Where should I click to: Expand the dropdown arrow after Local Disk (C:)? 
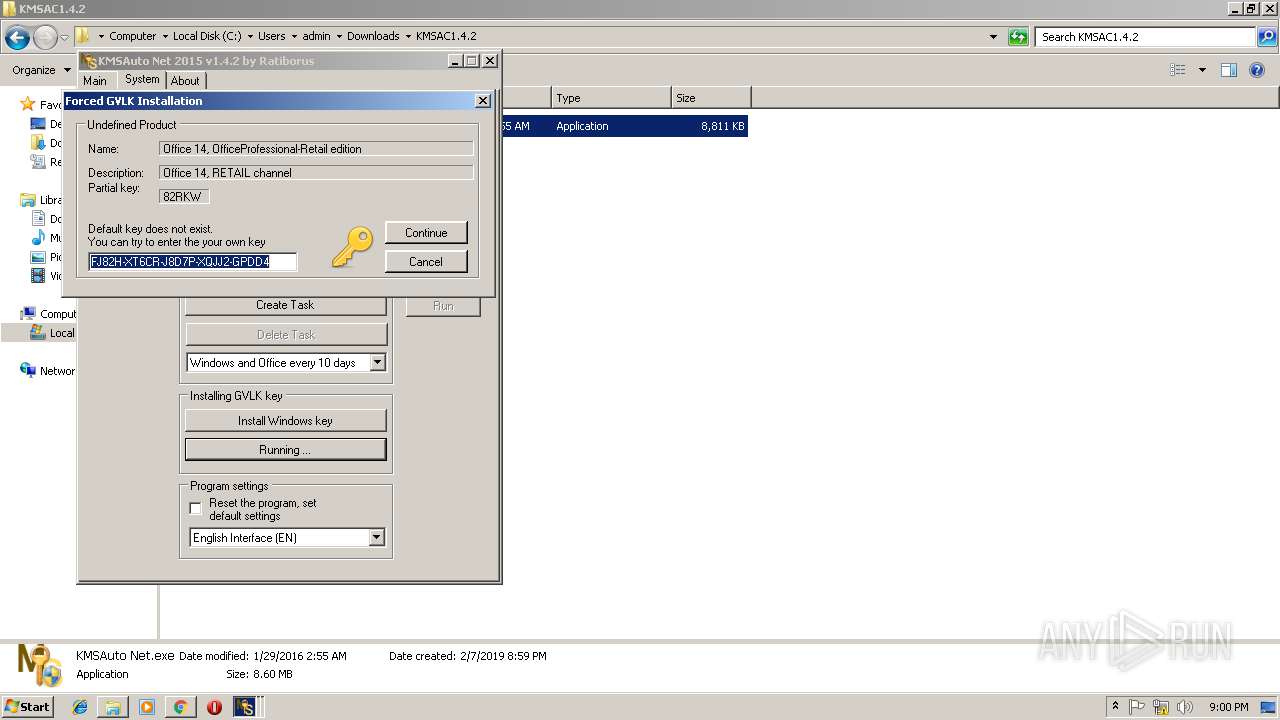click(249, 36)
